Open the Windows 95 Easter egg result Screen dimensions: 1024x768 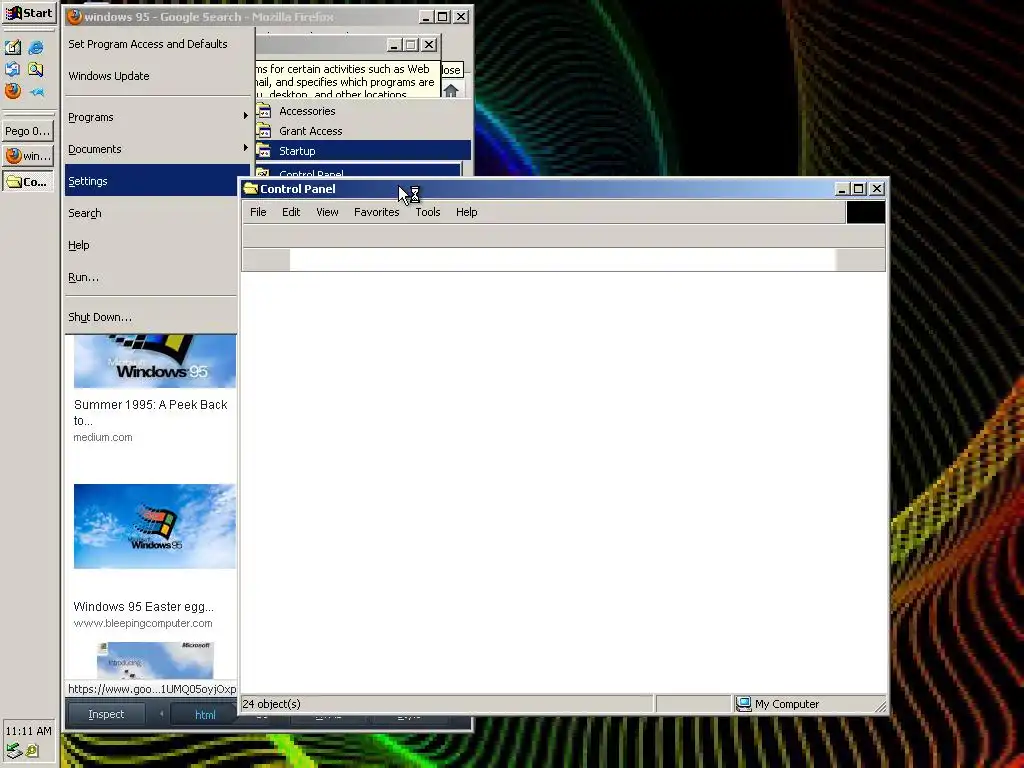tap(143, 606)
